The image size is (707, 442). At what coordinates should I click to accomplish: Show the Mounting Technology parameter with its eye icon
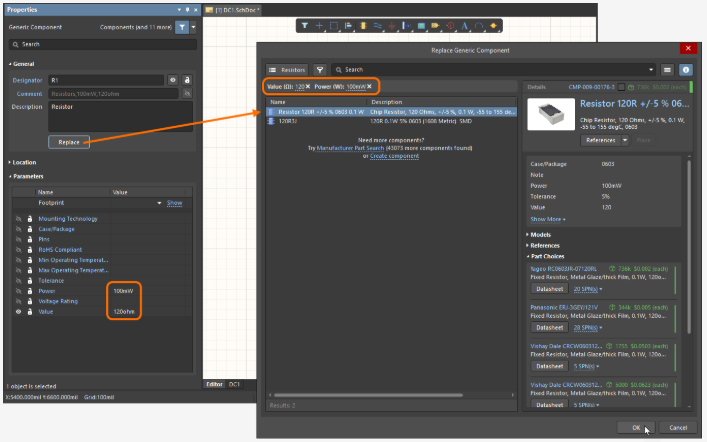point(18,219)
